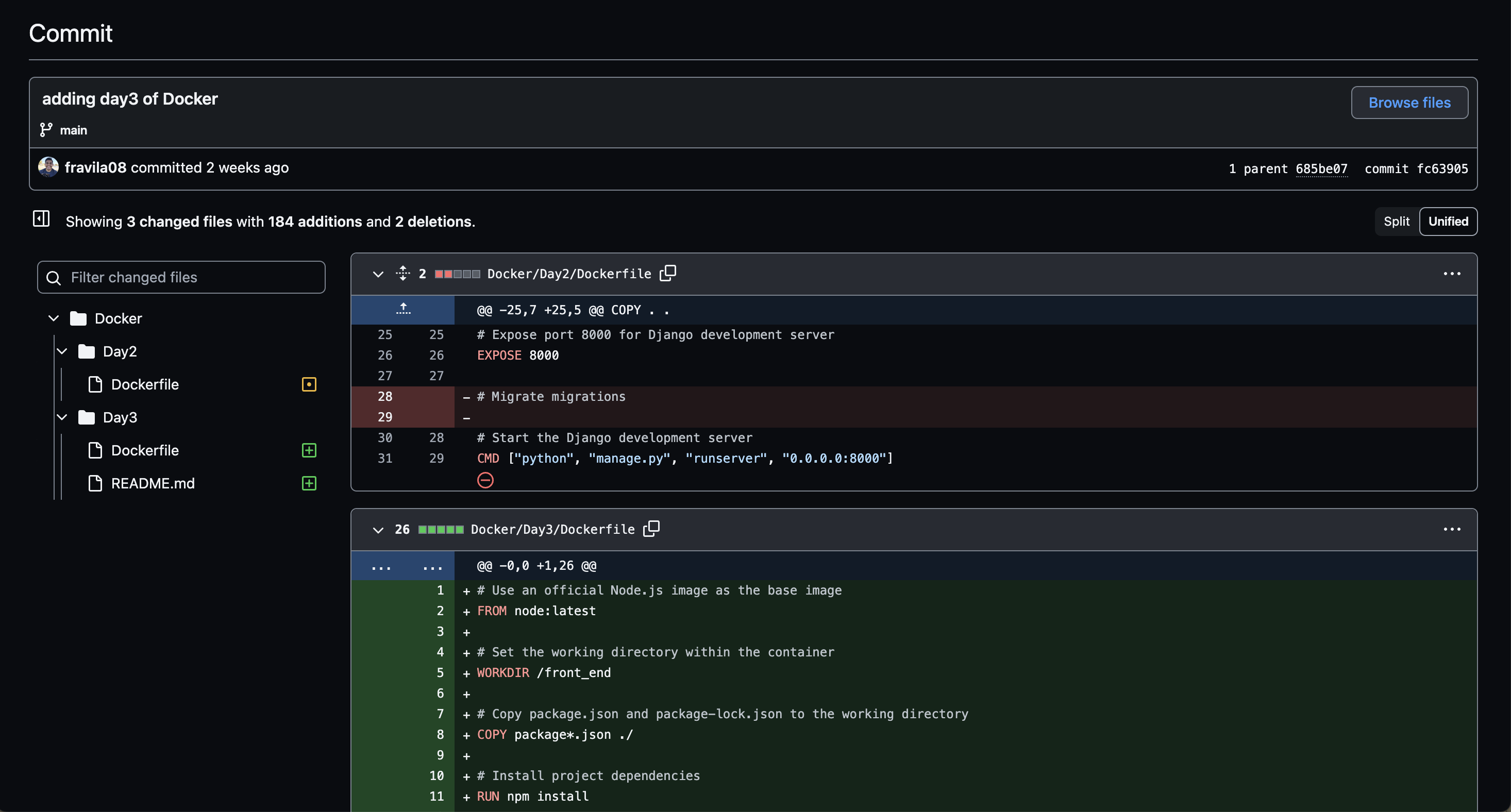Click the Browse files button
This screenshot has height=812, width=1511.
[1409, 102]
